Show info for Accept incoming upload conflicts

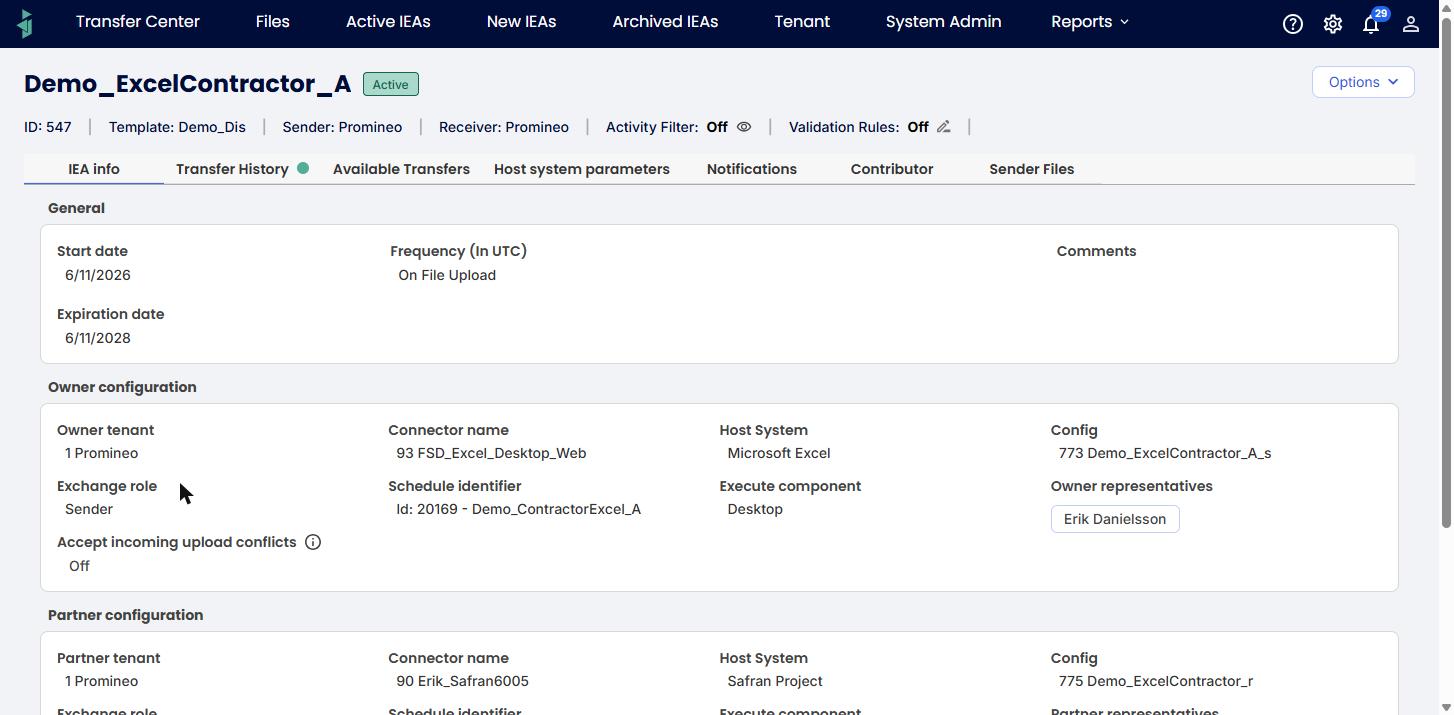[313, 542]
